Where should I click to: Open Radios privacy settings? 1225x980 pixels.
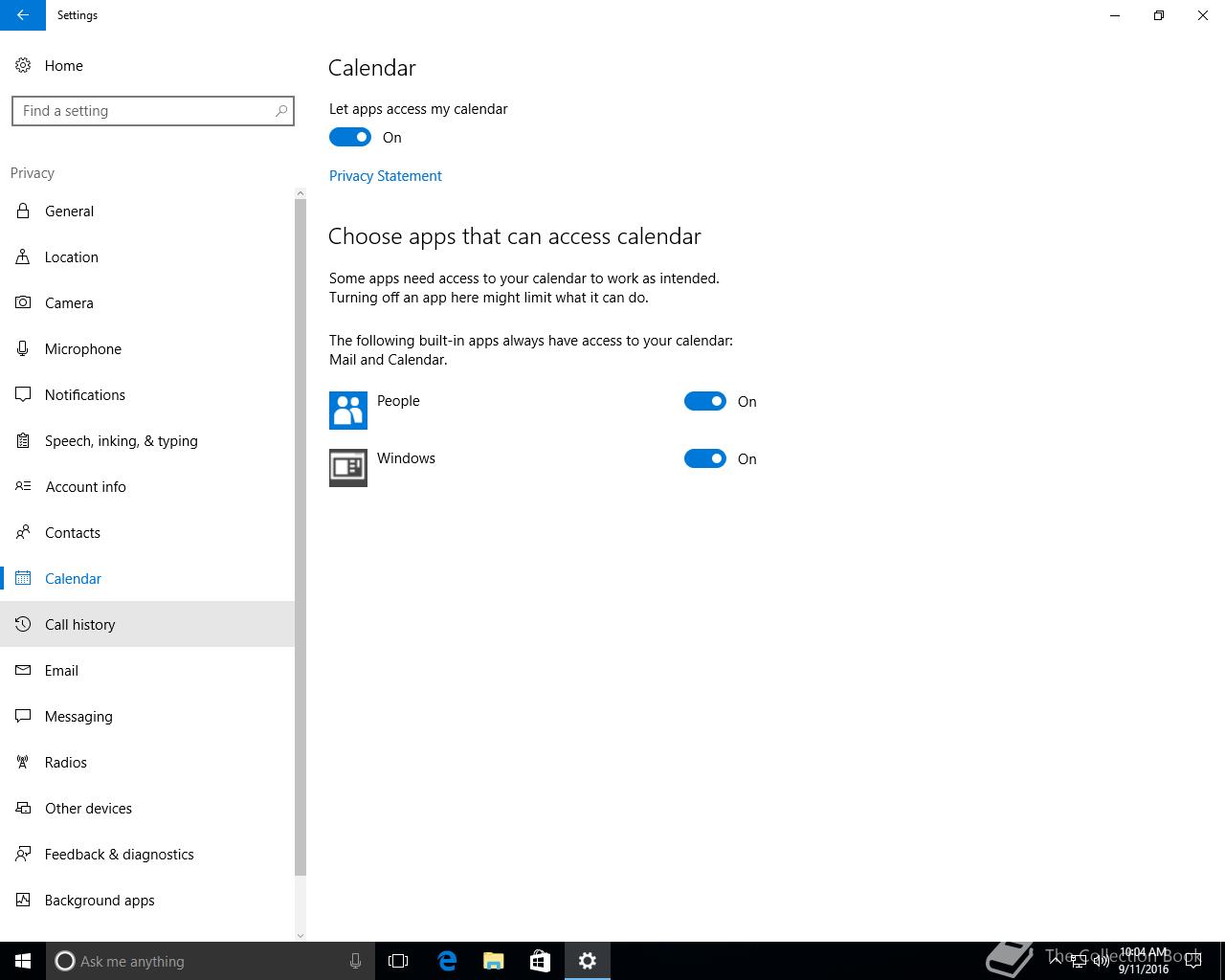click(147, 762)
